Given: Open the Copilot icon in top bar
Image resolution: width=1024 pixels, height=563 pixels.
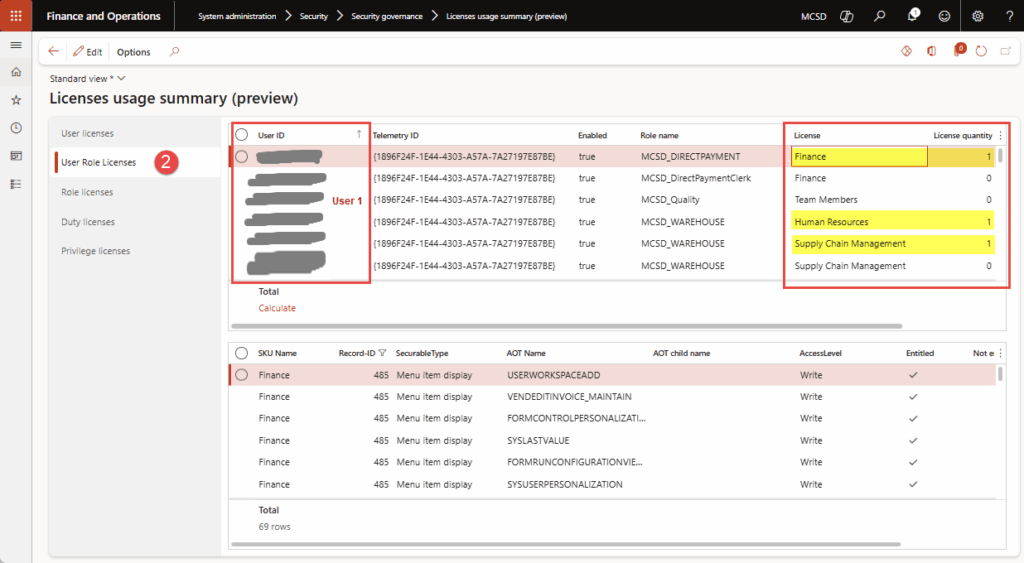Looking at the screenshot, I should click(846, 16).
